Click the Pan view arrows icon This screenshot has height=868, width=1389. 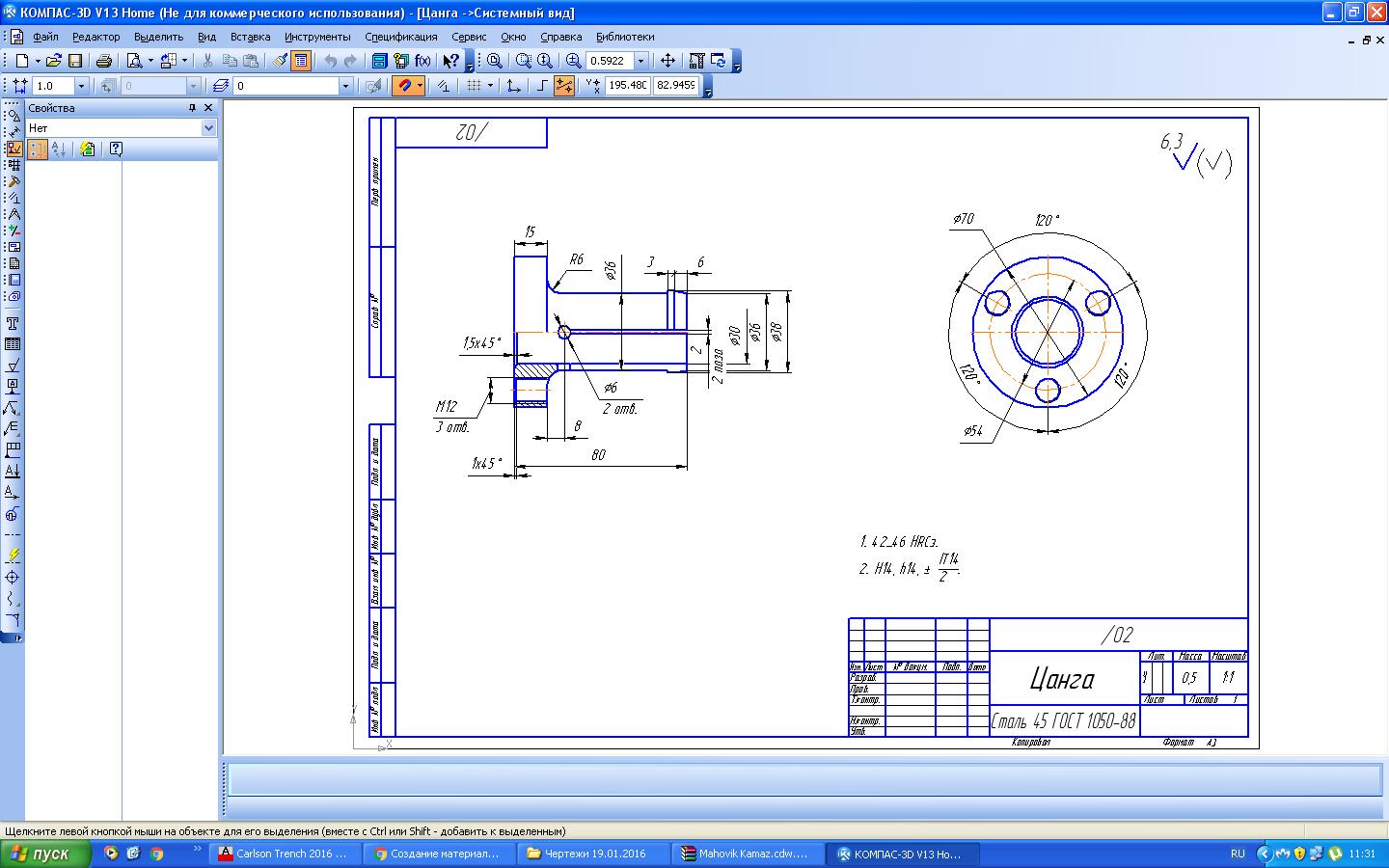point(667,61)
